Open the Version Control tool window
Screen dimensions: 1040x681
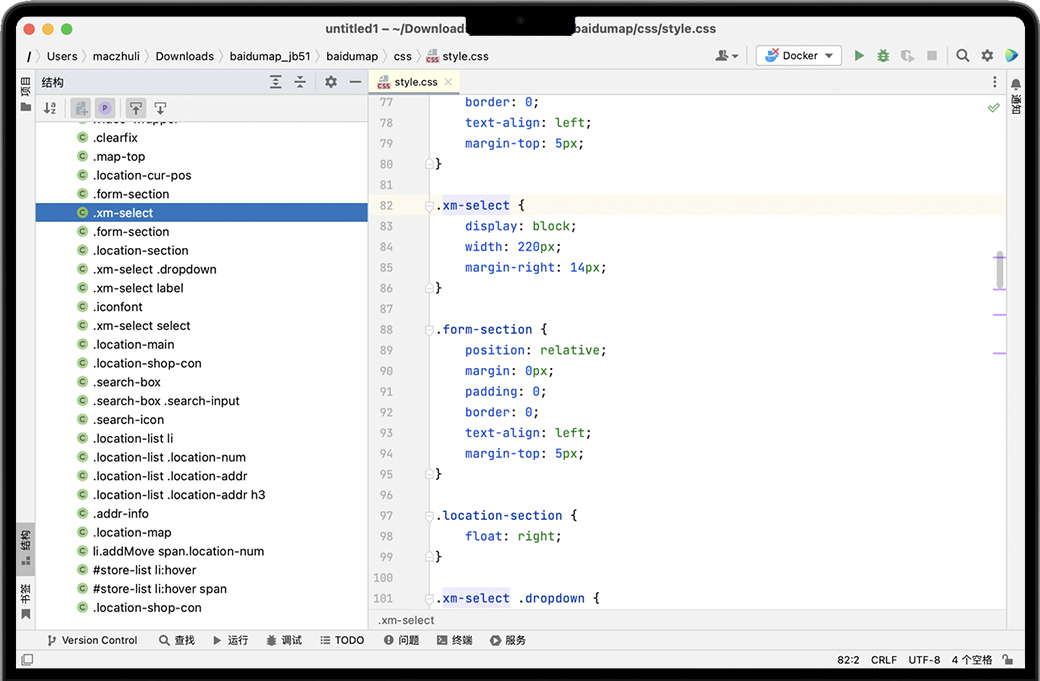(x=92, y=640)
